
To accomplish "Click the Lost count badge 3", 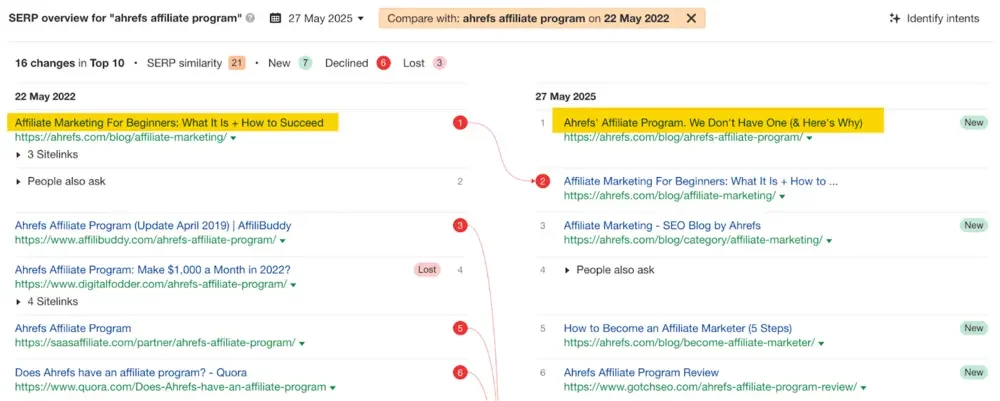I will (x=439, y=63).
